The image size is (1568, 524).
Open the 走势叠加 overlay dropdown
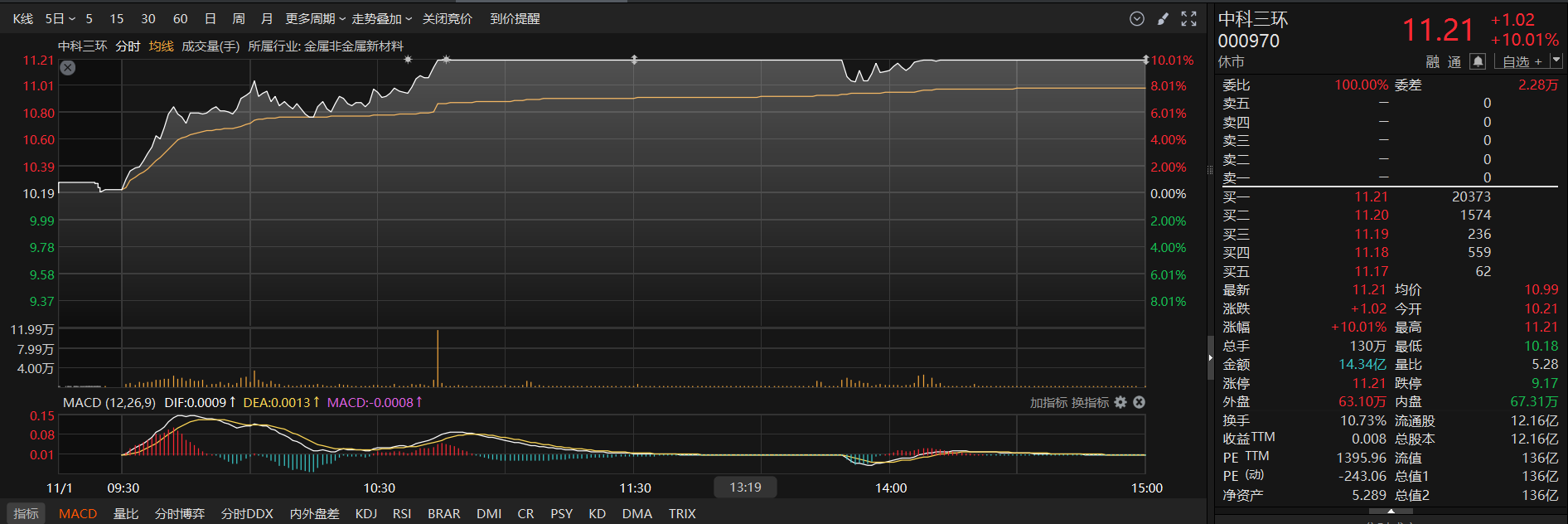coord(381,19)
